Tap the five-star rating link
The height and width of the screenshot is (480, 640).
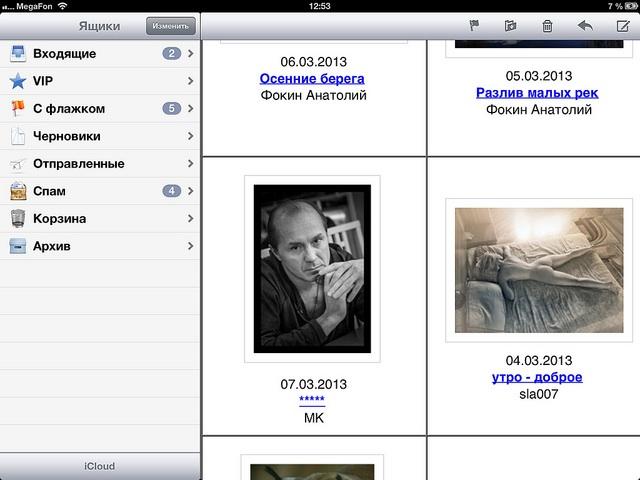(312, 400)
